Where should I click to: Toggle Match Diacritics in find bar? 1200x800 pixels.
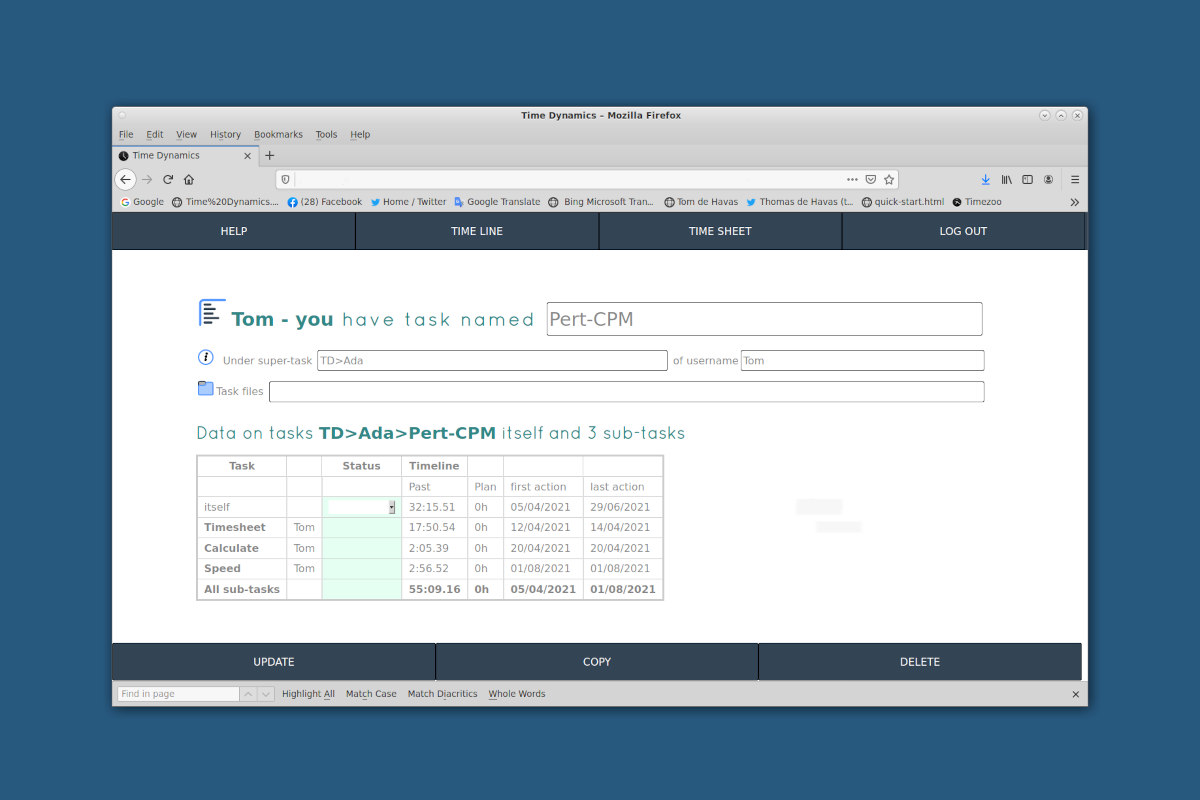(x=443, y=694)
